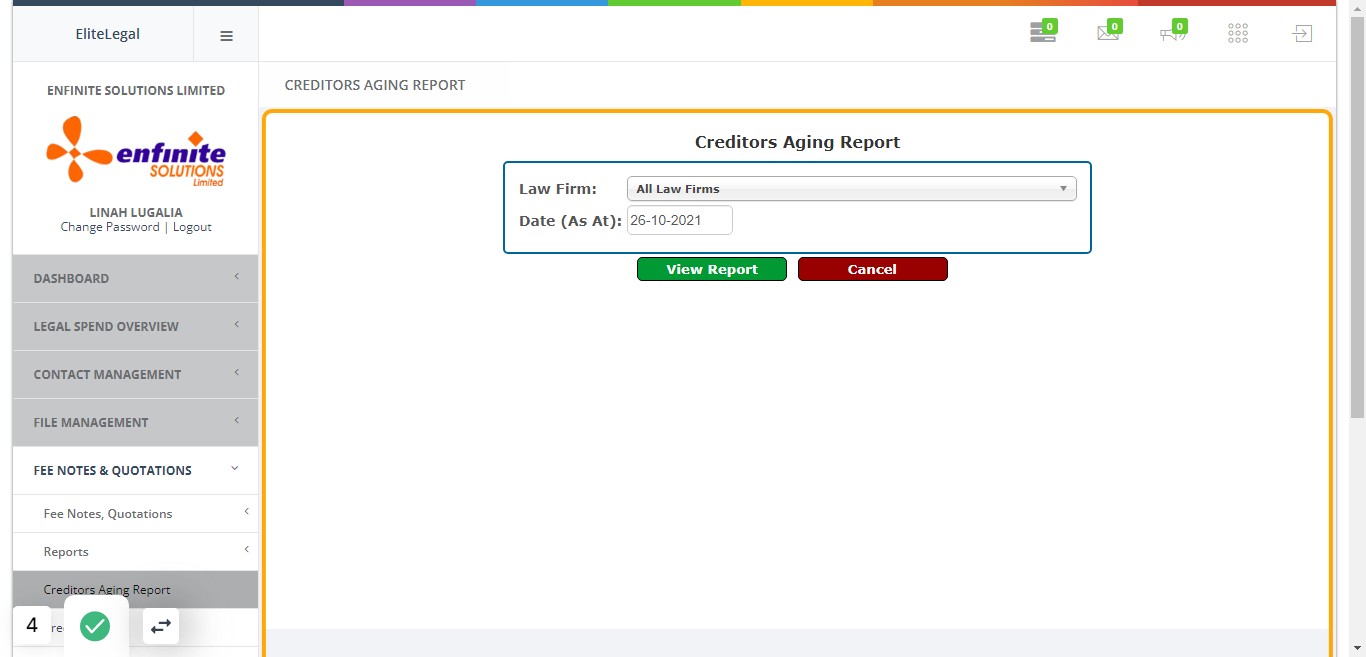Screen dimensions: 1366x657
Task: Expand the Legal Spend Overview section
Action: click(x=135, y=326)
